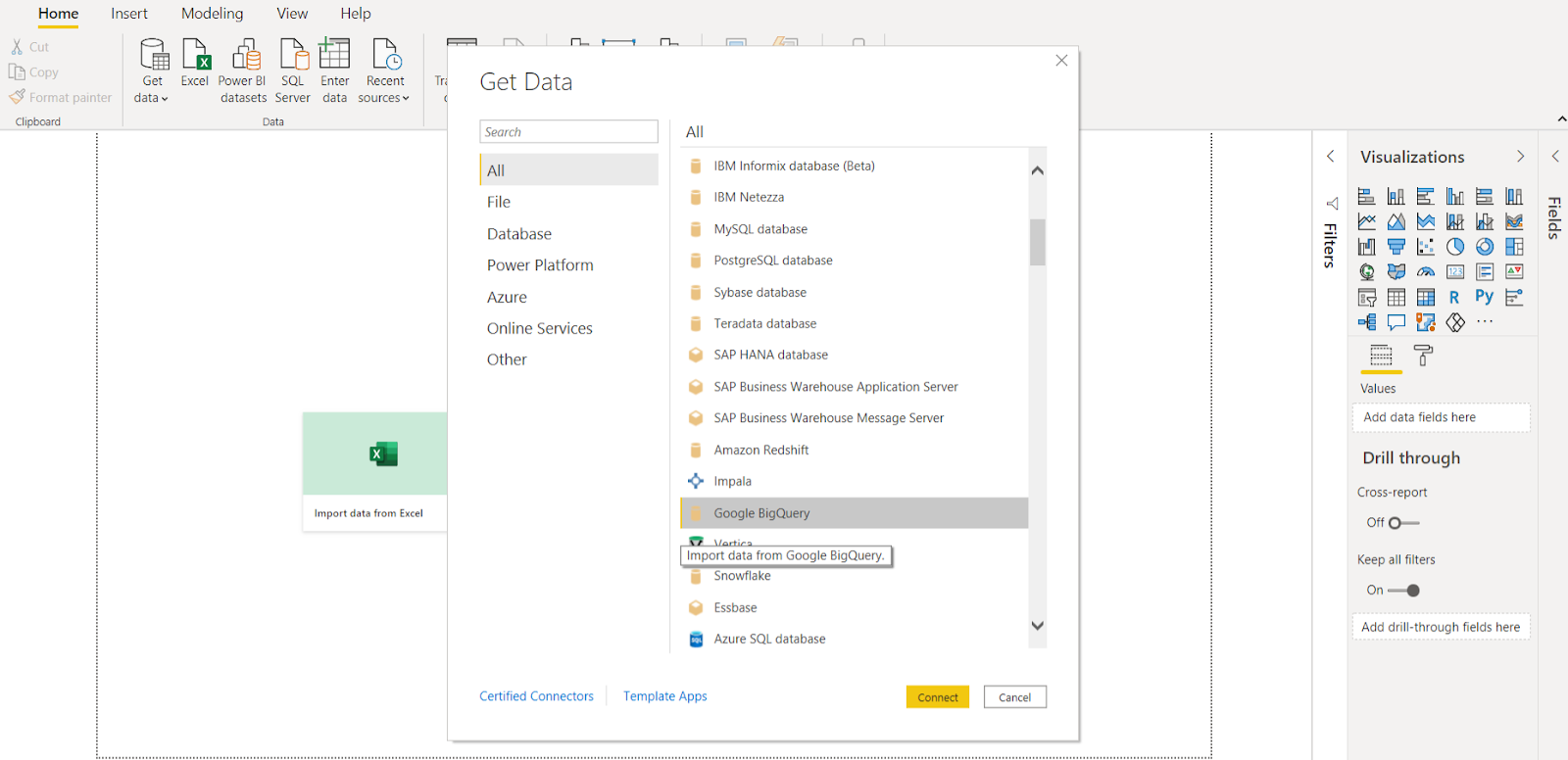The width and height of the screenshot is (1568, 760).
Task: Click the Connect button
Action: coord(938,697)
